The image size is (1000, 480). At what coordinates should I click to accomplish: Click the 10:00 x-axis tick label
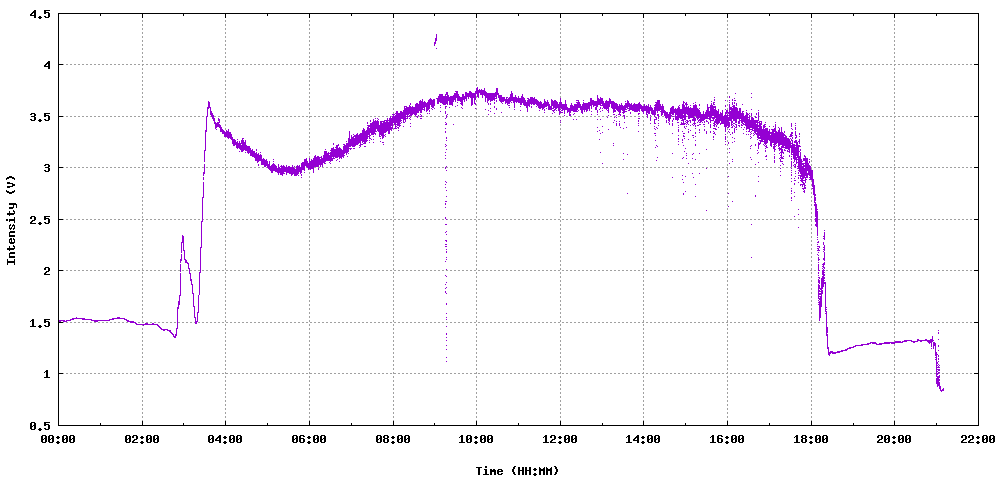[476, 439]
